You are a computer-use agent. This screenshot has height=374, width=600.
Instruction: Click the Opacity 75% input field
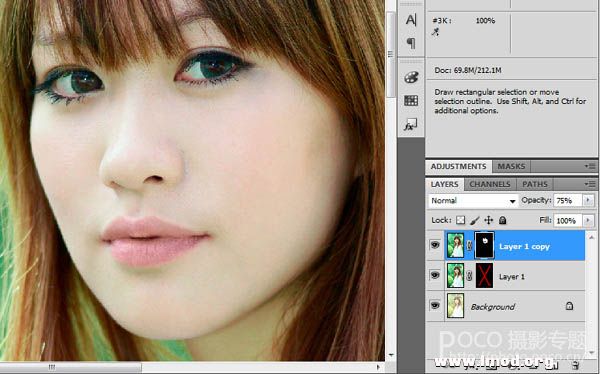pos(568,200)
